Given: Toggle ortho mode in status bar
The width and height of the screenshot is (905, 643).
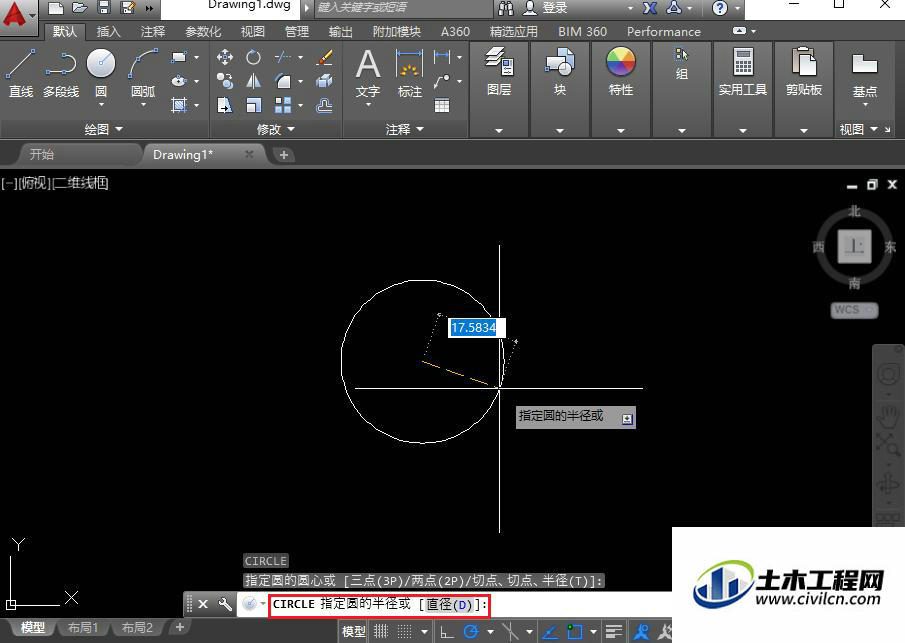Looking at the screenshot, I should point(447,631).
